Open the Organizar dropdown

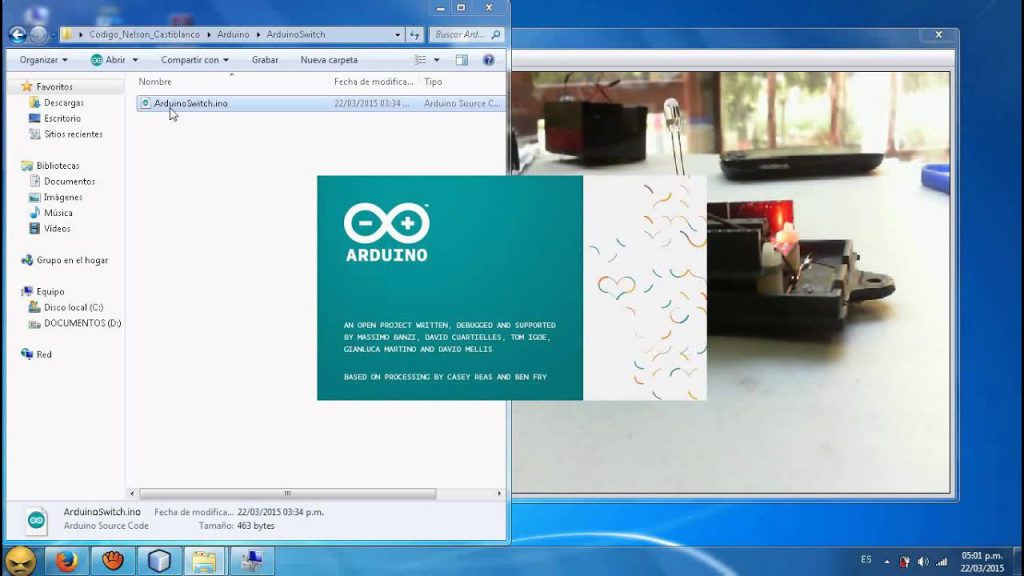click(x=42, y=59)
